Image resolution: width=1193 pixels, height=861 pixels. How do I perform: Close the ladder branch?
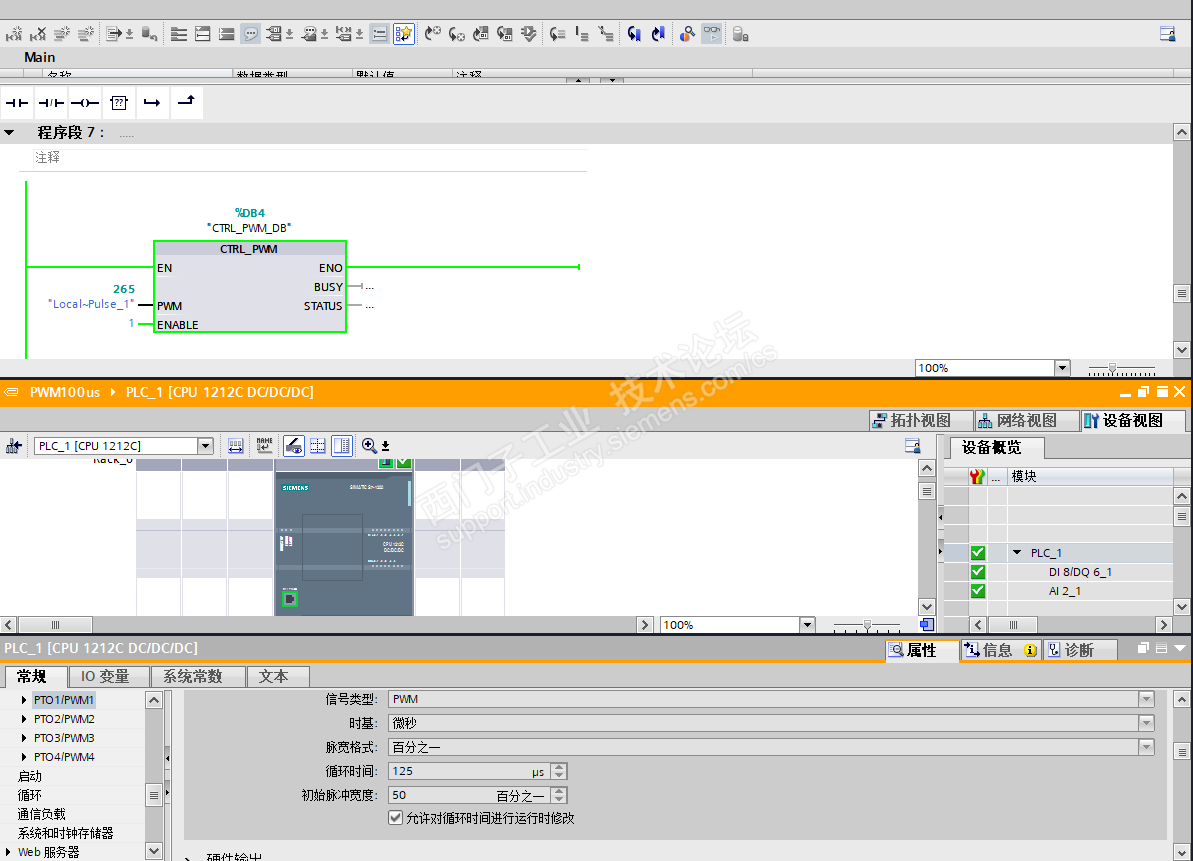tap(186, 103)
